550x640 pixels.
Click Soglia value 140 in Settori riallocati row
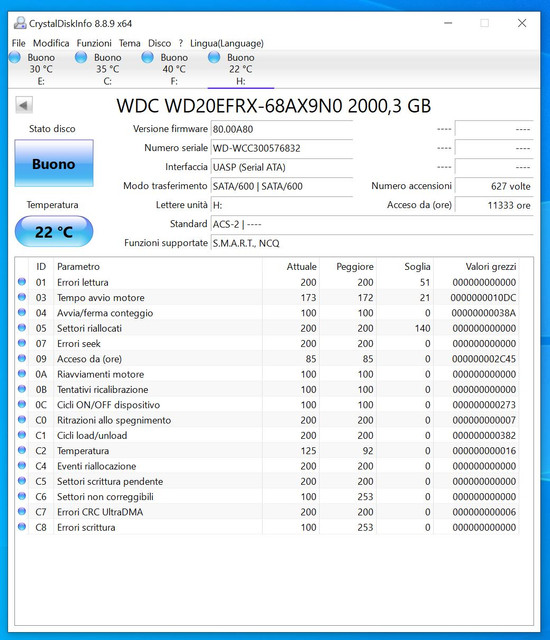(422, 328)
